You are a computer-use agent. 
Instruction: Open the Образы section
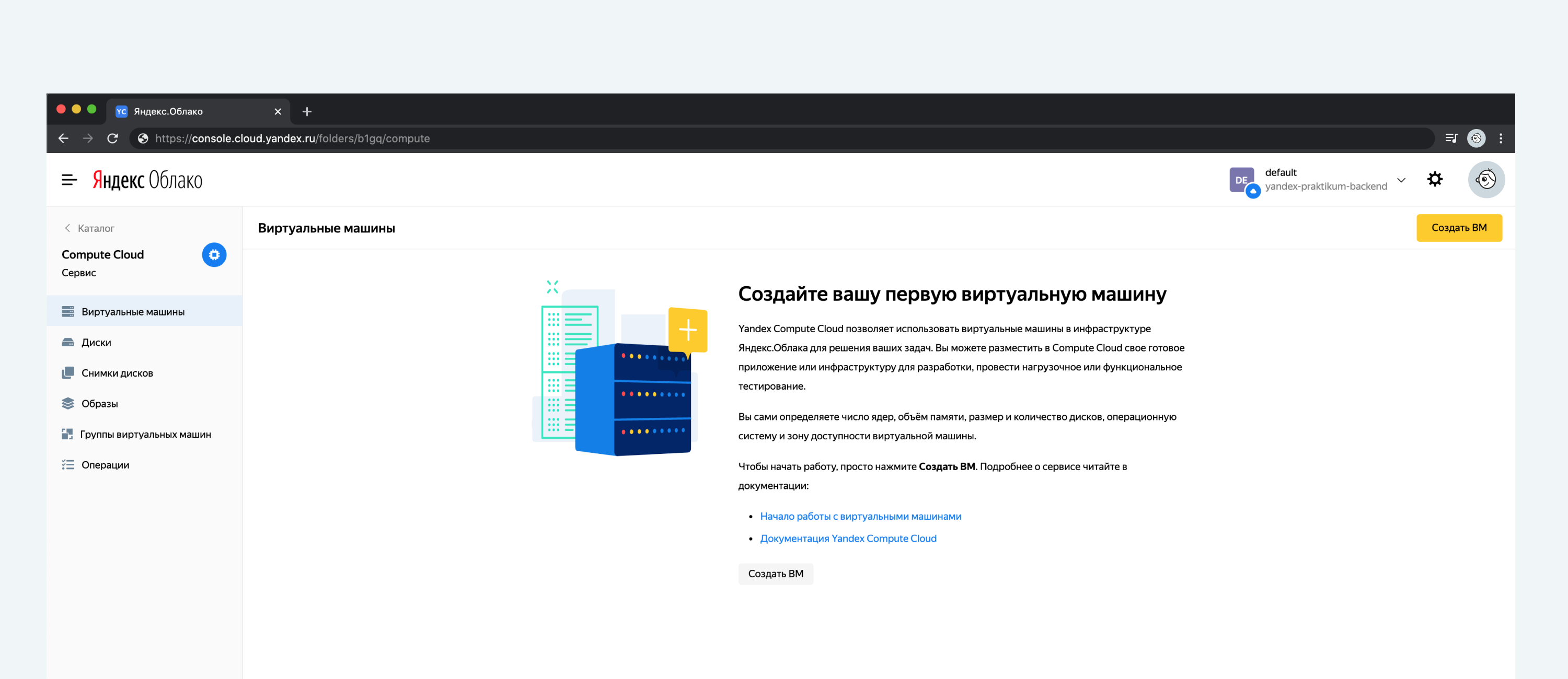tap(144, 403)
